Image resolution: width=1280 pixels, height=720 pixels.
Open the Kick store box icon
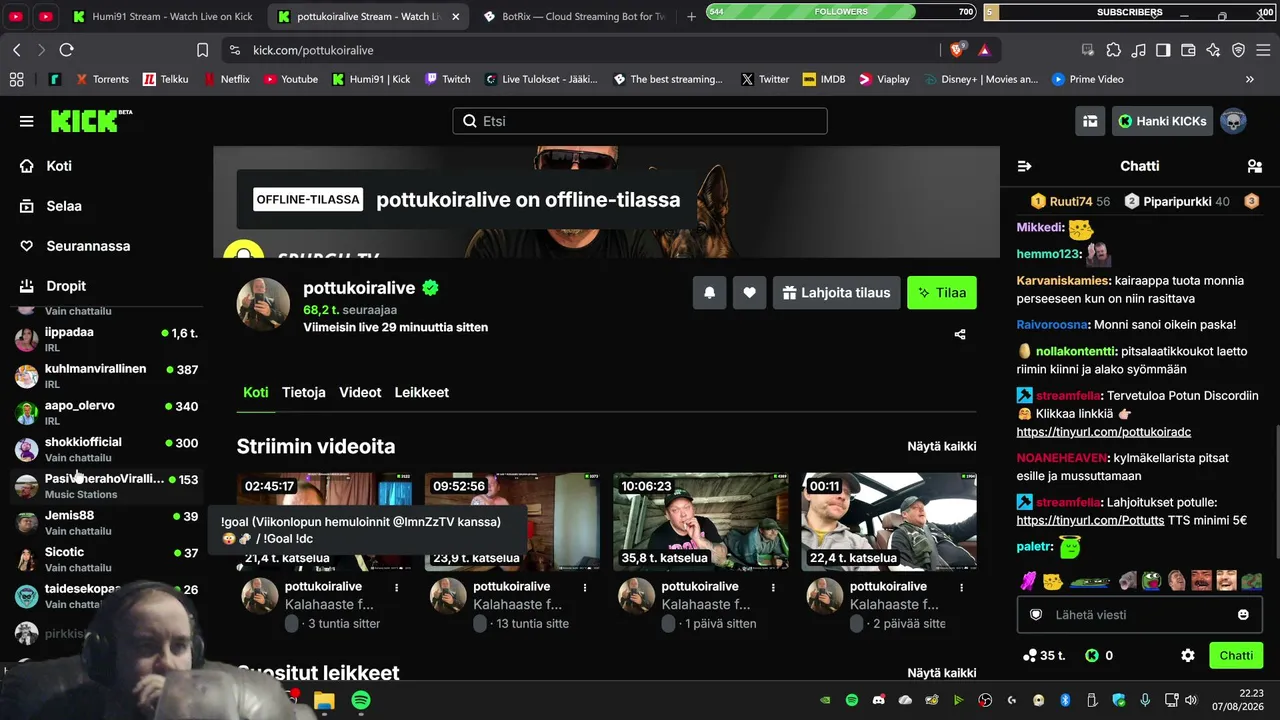click(1090, 121)
